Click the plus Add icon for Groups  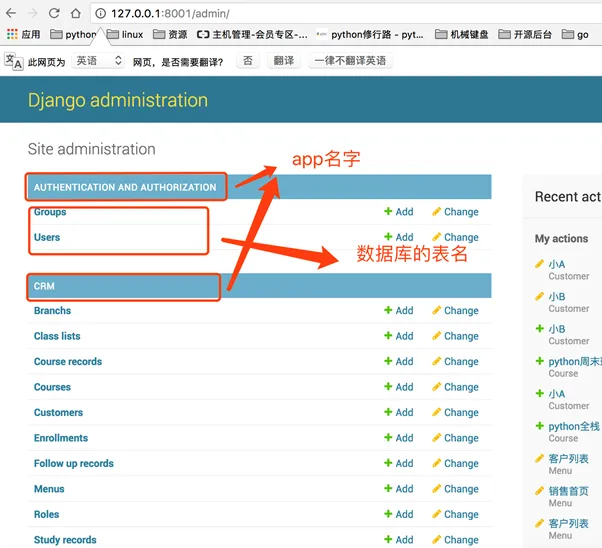coord(388,212)
